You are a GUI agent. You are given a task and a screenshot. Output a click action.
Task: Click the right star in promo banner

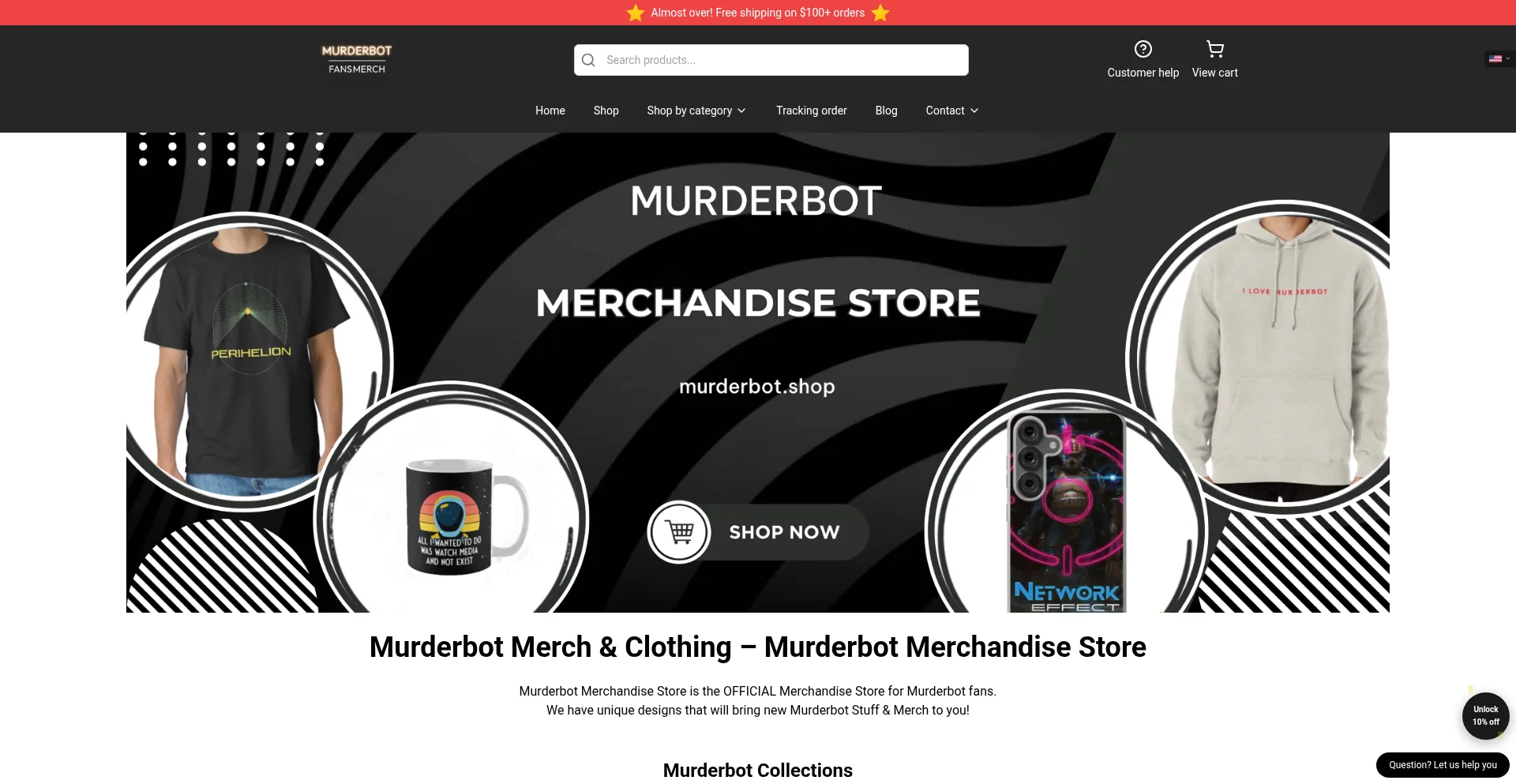(x=880, y=13)
